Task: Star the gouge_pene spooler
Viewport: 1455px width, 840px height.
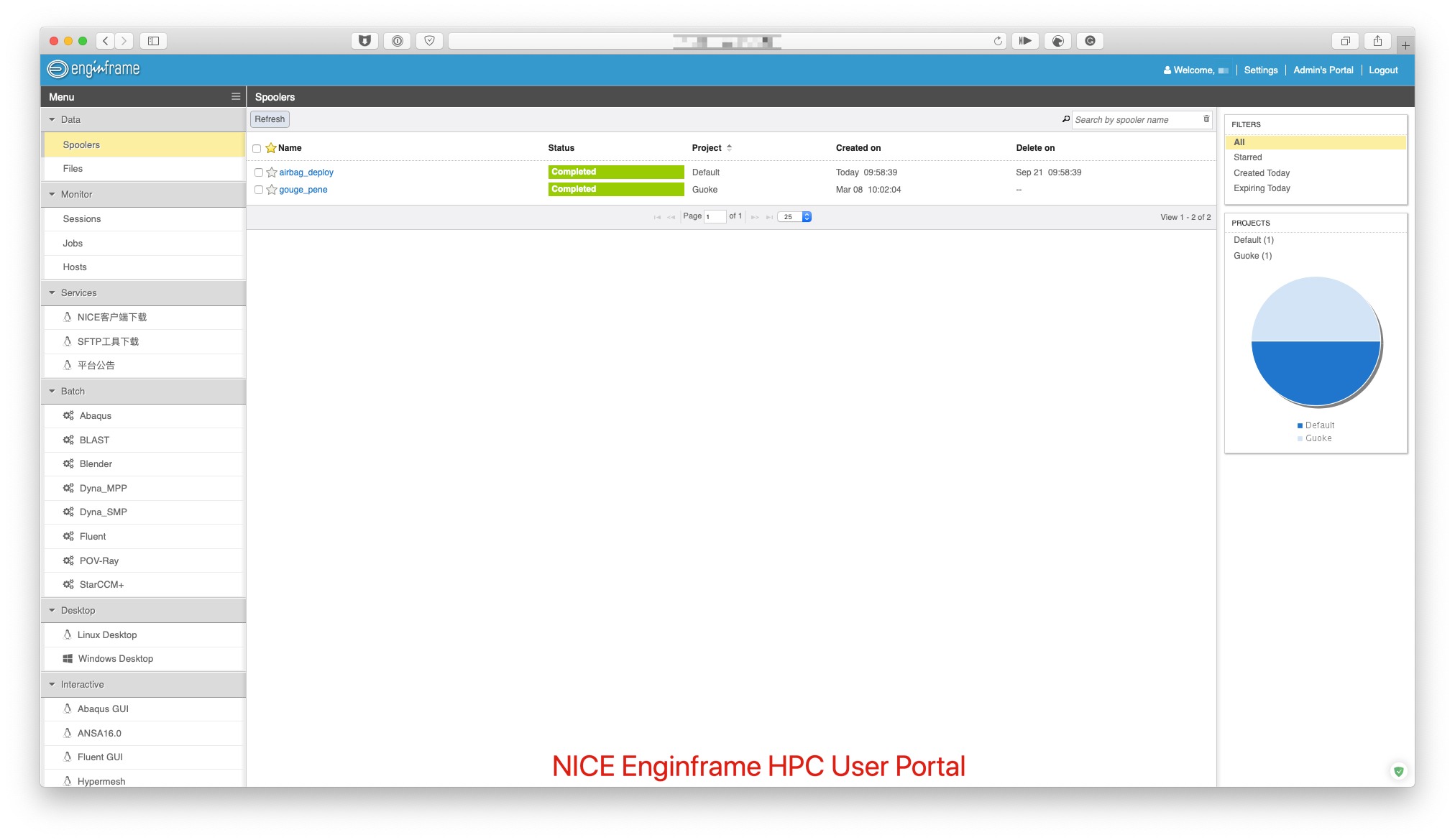Action: [x=272, y=190]
